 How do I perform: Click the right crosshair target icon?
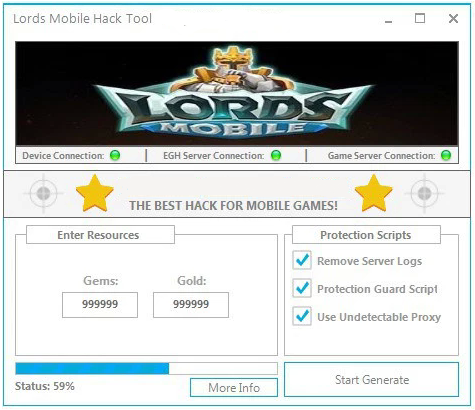click(x=424, y=193)
